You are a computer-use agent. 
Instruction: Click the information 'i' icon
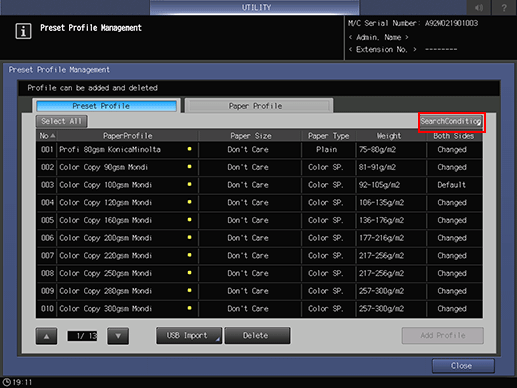[x=23, y=31]
